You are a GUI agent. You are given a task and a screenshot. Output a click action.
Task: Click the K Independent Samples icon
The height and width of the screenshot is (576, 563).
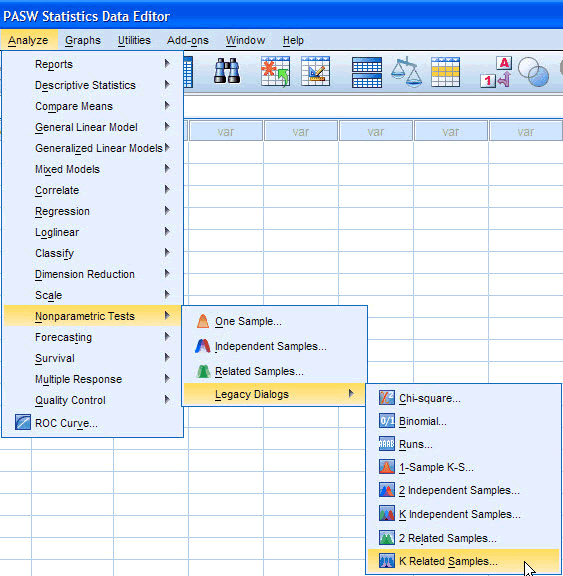(x=387, y=514)
